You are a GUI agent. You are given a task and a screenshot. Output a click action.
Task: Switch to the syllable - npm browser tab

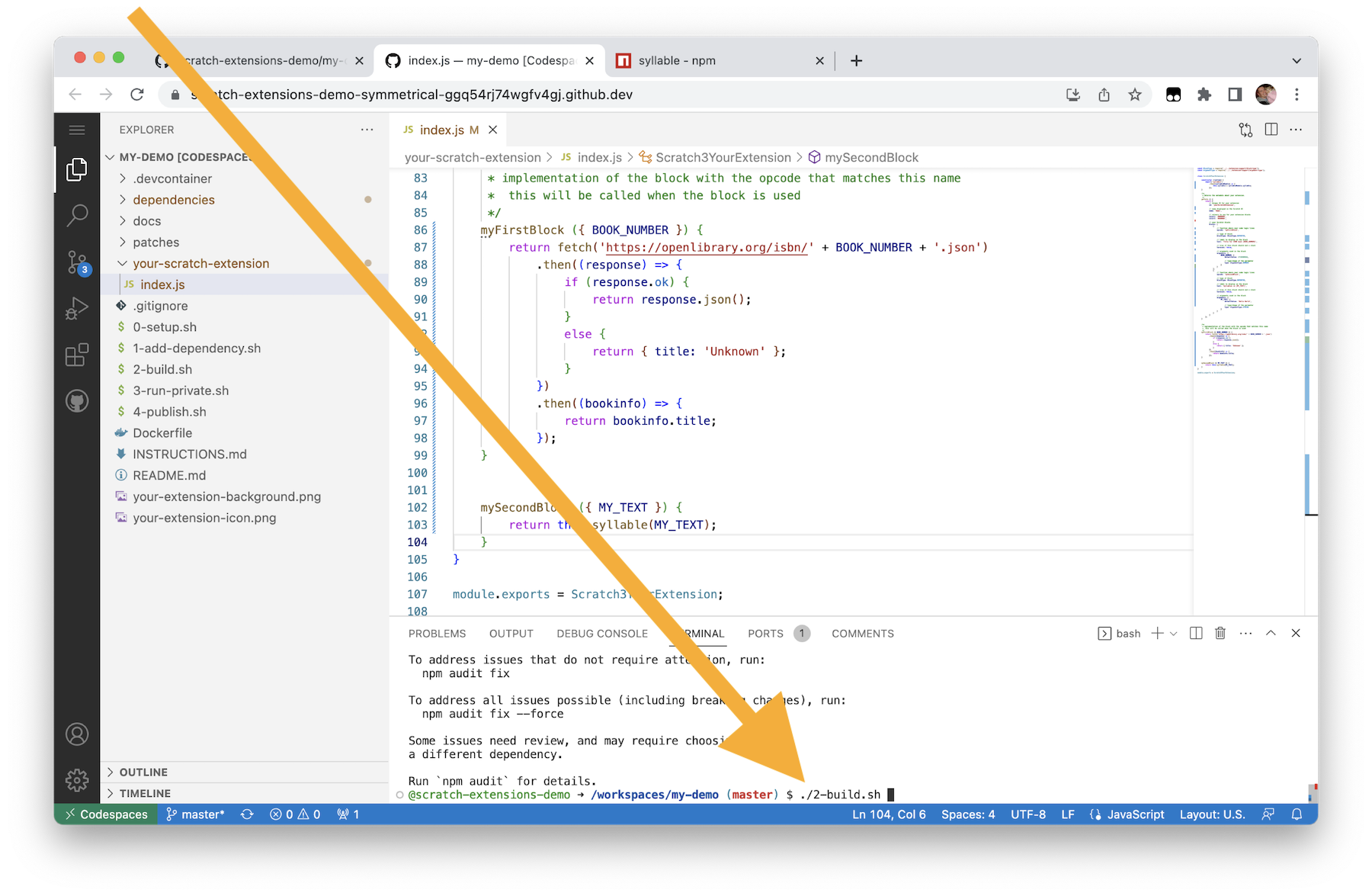(x=677, y=60)
